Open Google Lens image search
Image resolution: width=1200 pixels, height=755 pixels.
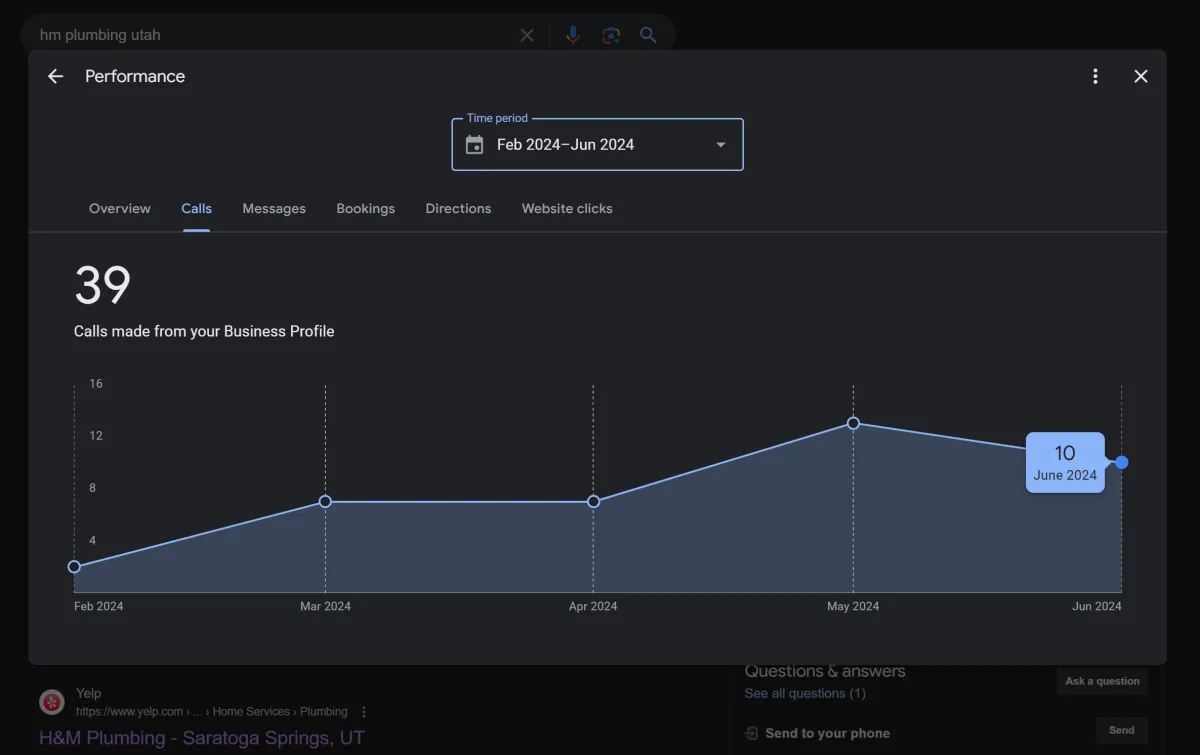[x=610, y=35]
